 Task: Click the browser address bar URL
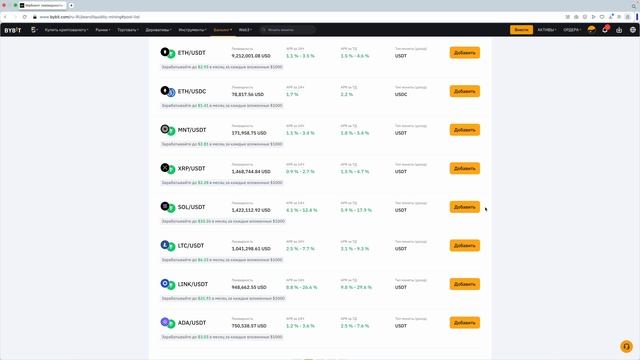coord(90,17)
